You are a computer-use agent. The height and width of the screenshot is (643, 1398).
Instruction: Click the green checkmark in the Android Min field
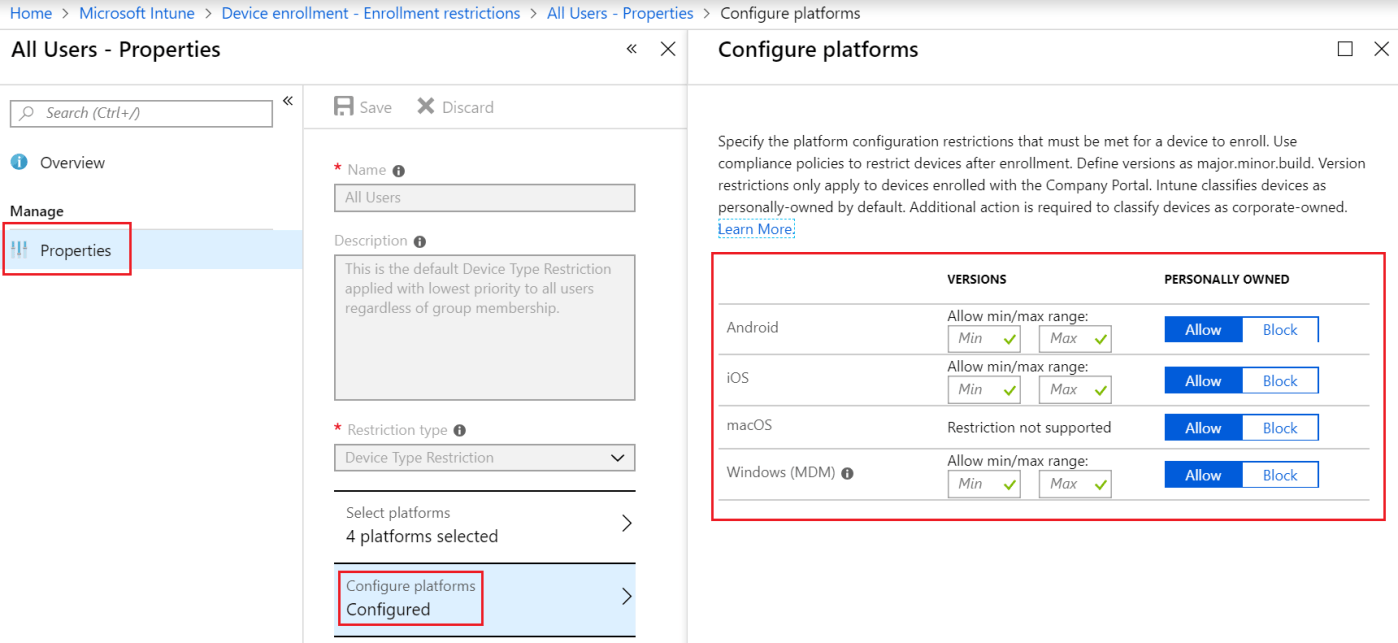pos(1009,338)
